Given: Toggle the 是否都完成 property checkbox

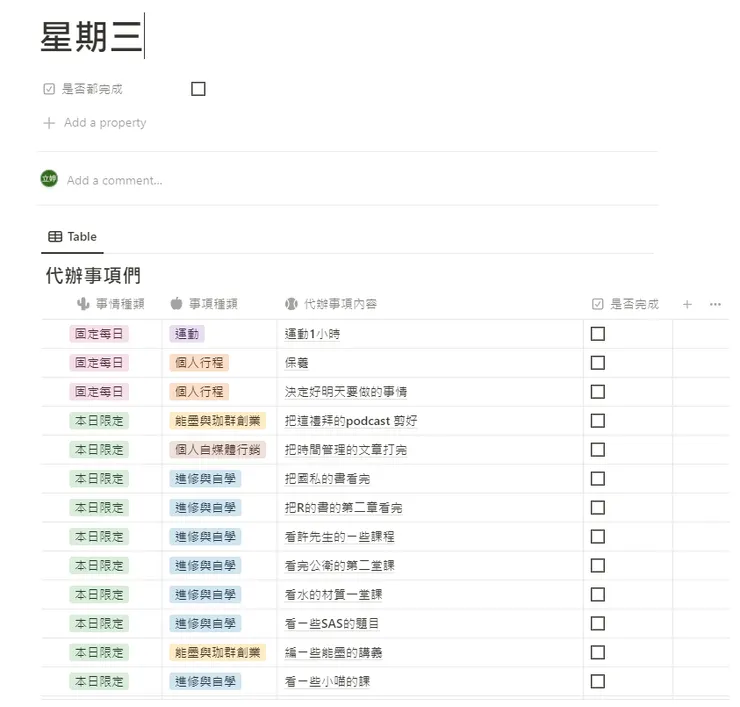Looking at the screenshot, I should pos(198,89).
